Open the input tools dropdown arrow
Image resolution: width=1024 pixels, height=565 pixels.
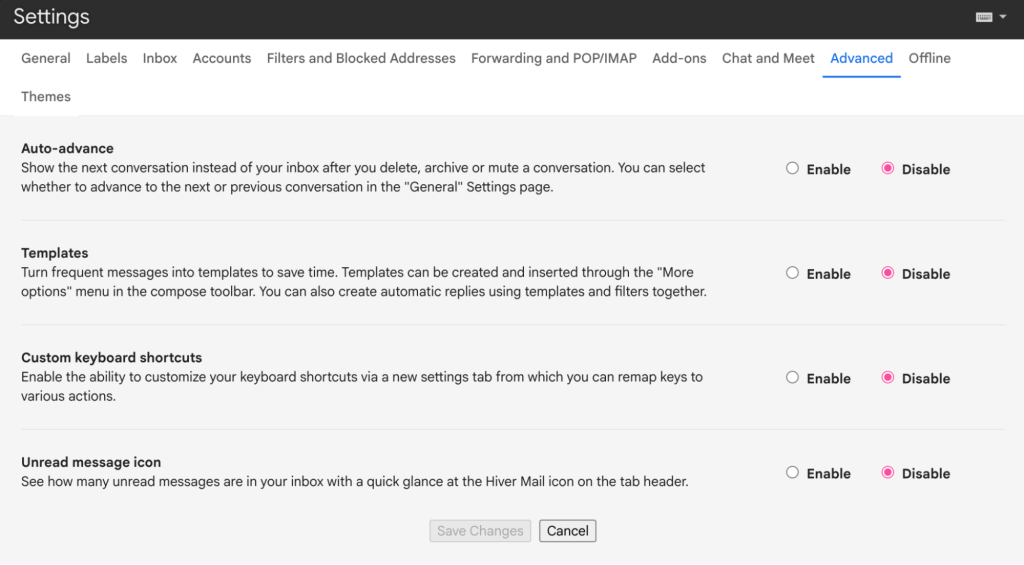1003,17
